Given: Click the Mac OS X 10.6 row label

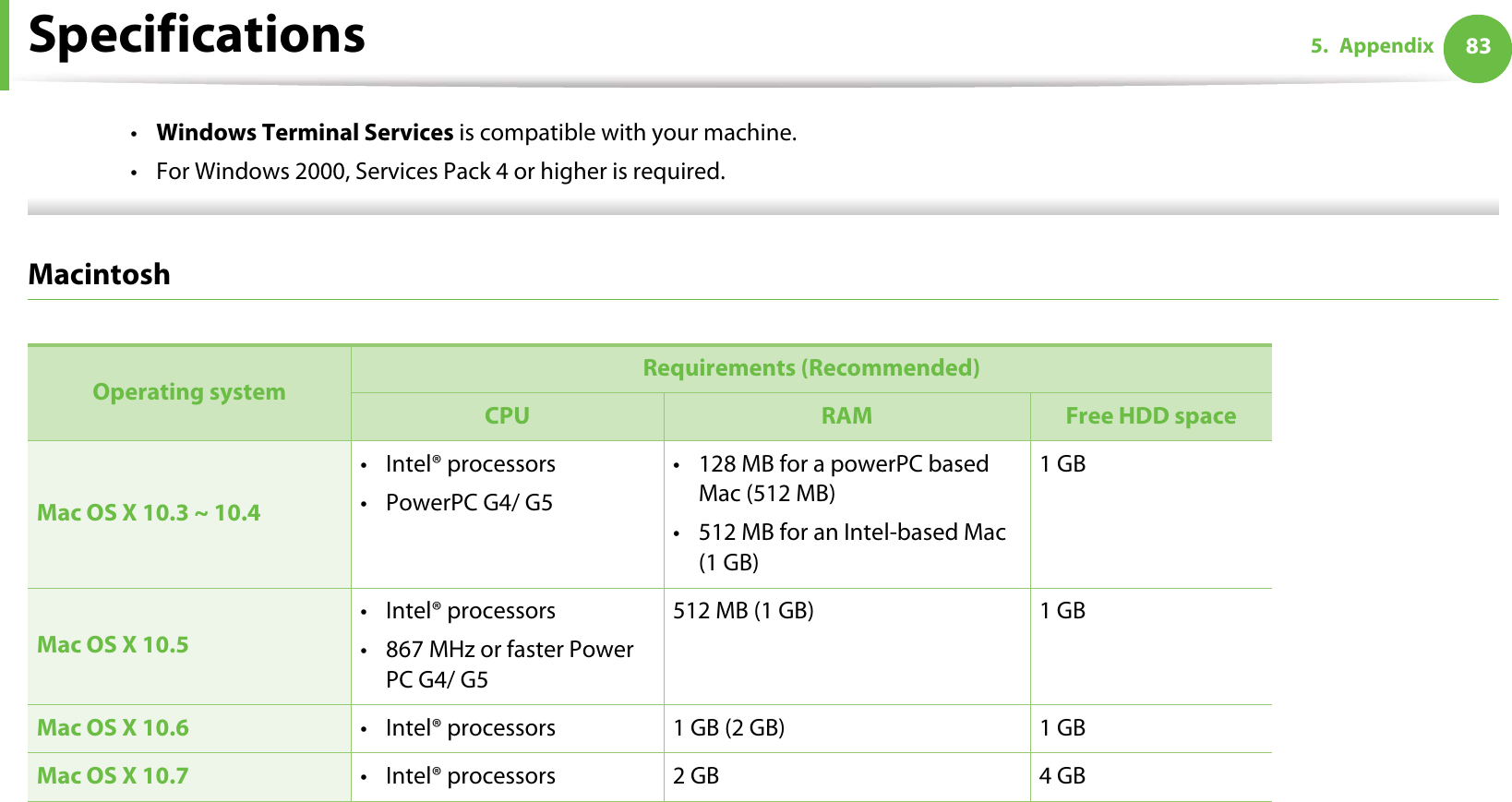Looking at the screenshot, I should point(113,728).
